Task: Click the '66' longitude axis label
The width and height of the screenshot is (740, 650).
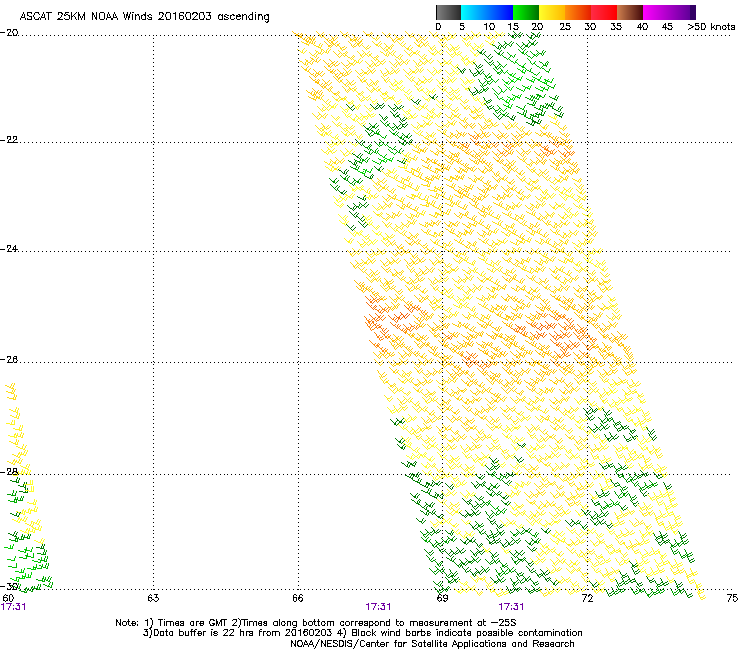Action: click(x=298, y=599)
